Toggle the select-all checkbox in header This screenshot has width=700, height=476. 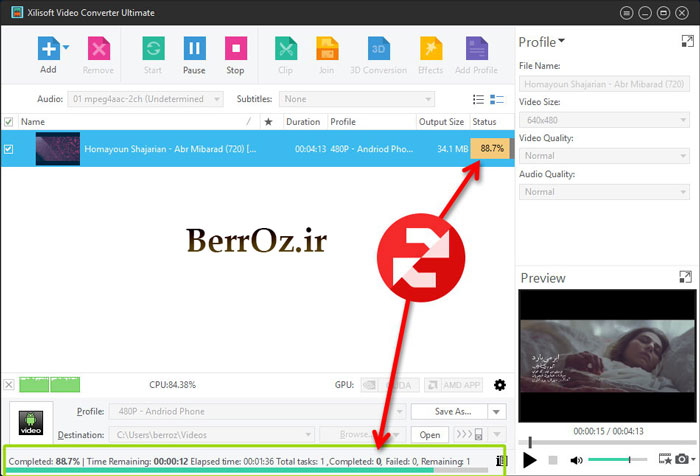(x=9, y=122)
